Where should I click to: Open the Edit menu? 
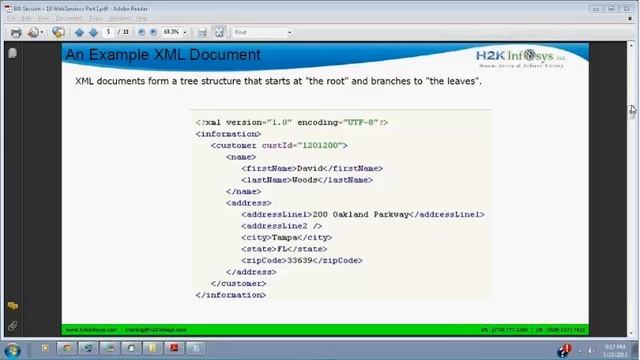tap(27, 18)
